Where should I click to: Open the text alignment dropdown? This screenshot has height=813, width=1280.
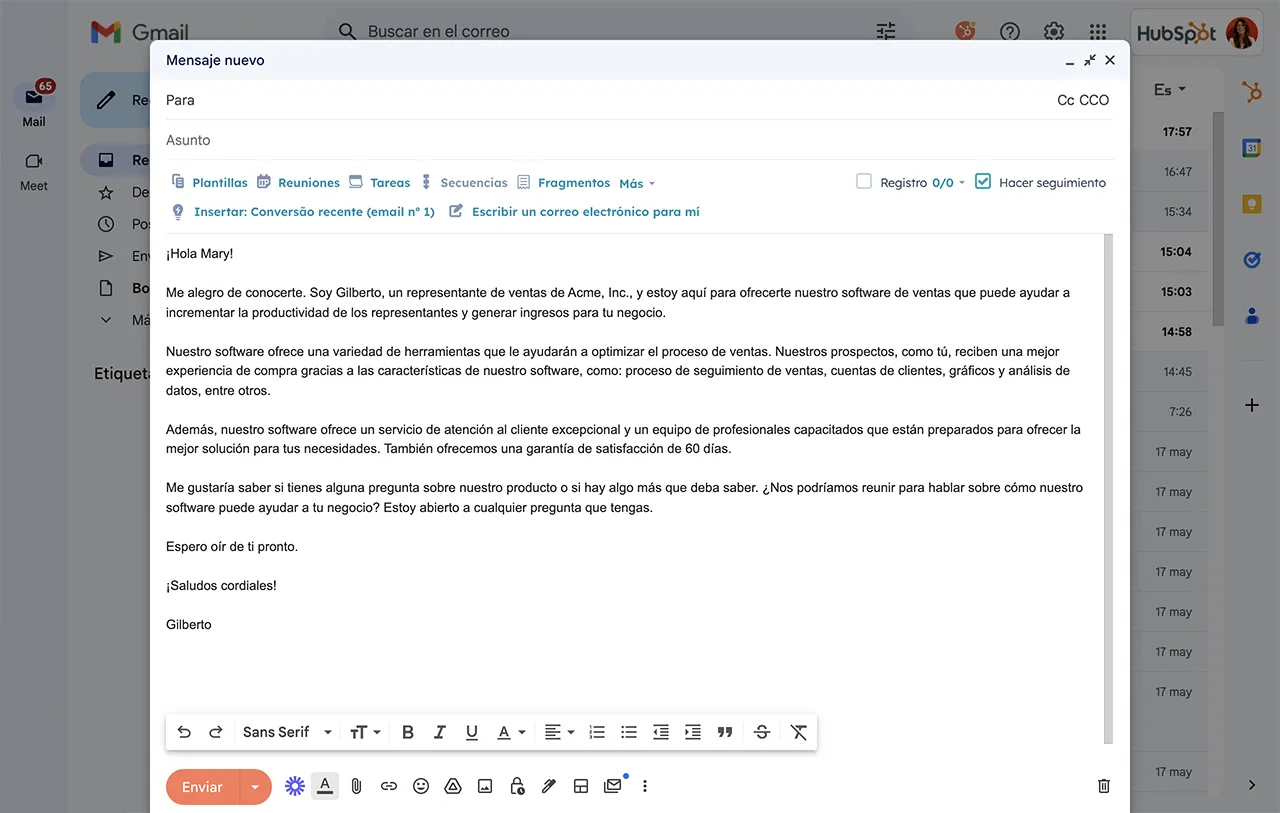tap(558, 732)
